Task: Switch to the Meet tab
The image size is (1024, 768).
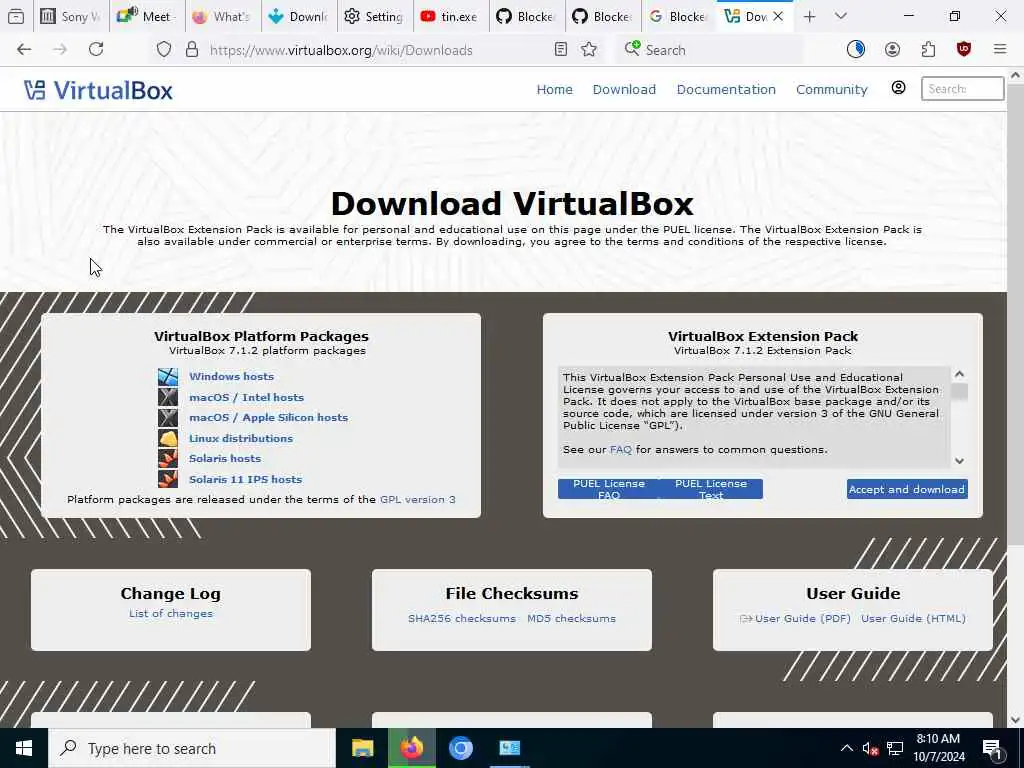Action: pos(148,17)
